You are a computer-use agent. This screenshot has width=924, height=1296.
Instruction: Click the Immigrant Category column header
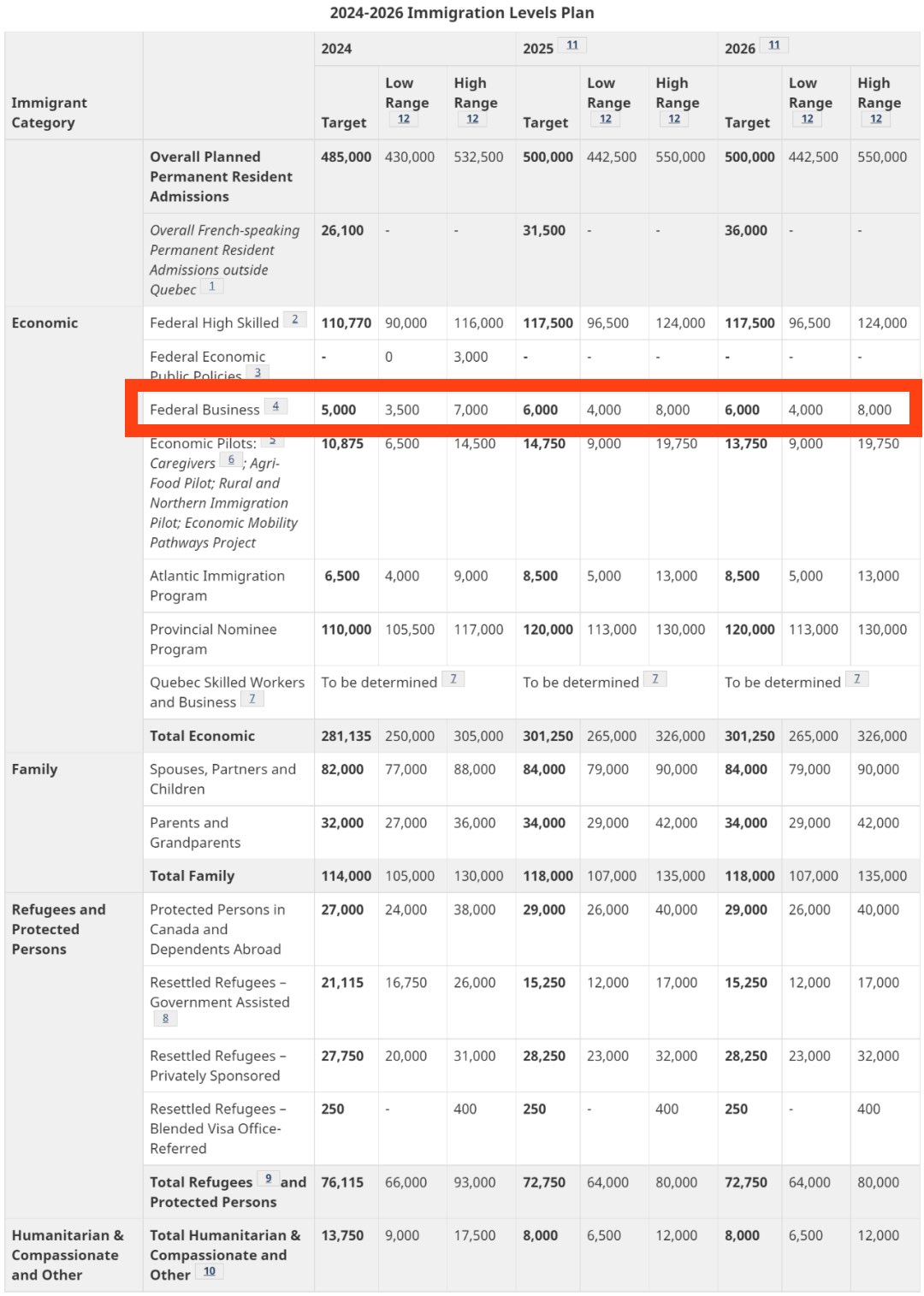click(50, 112)
